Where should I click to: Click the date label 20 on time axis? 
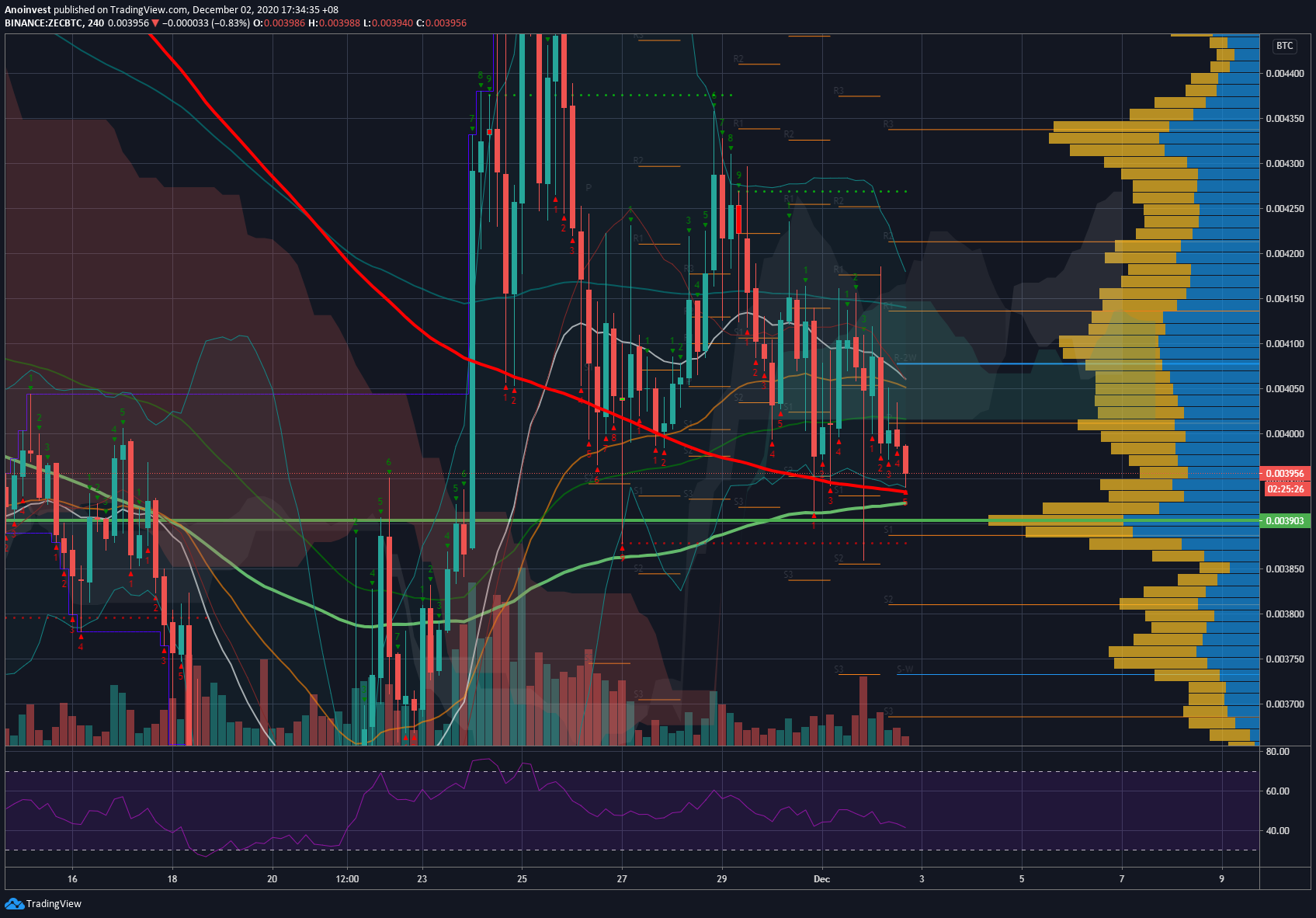point(272,879)
